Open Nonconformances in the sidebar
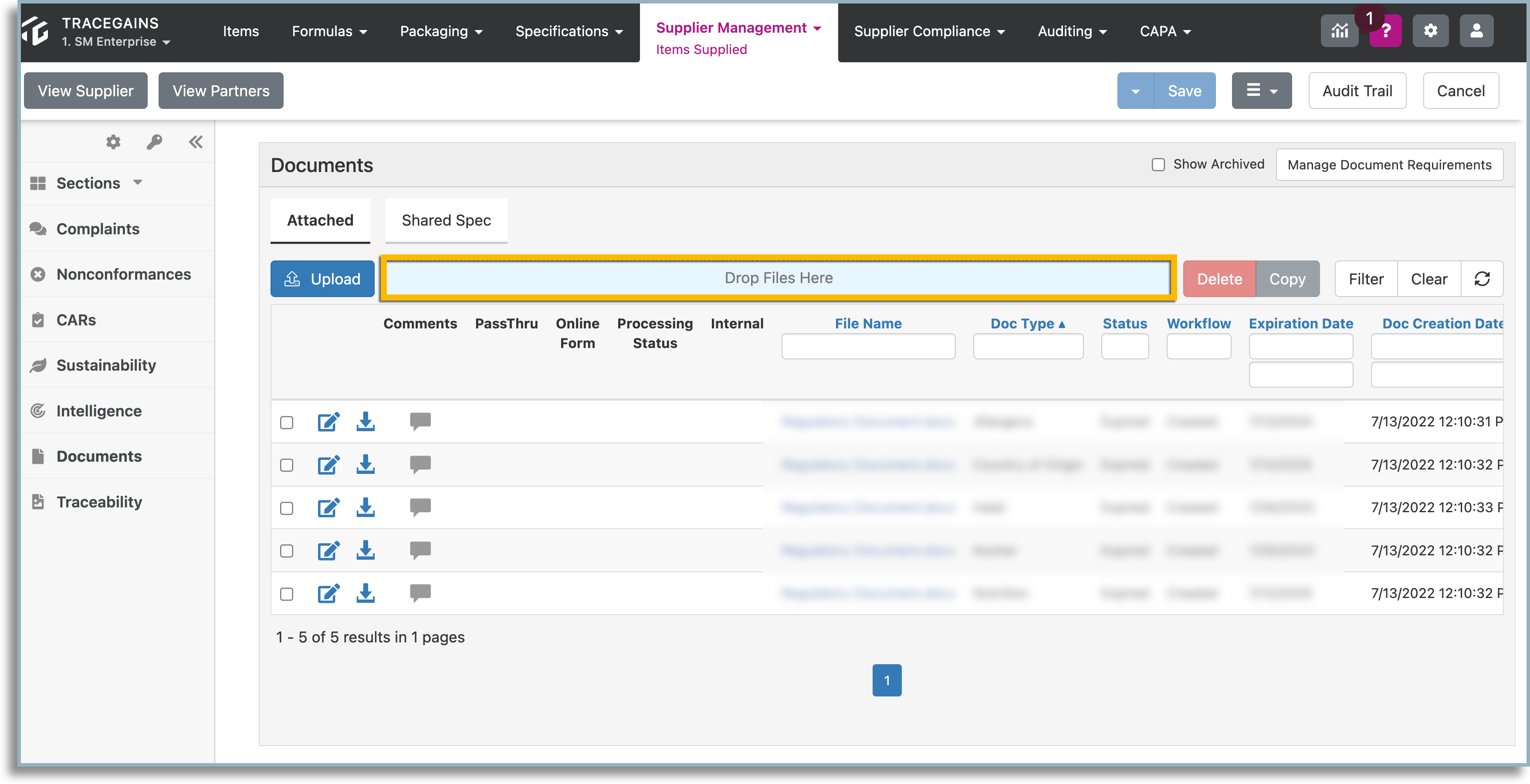 pos(124,274)
